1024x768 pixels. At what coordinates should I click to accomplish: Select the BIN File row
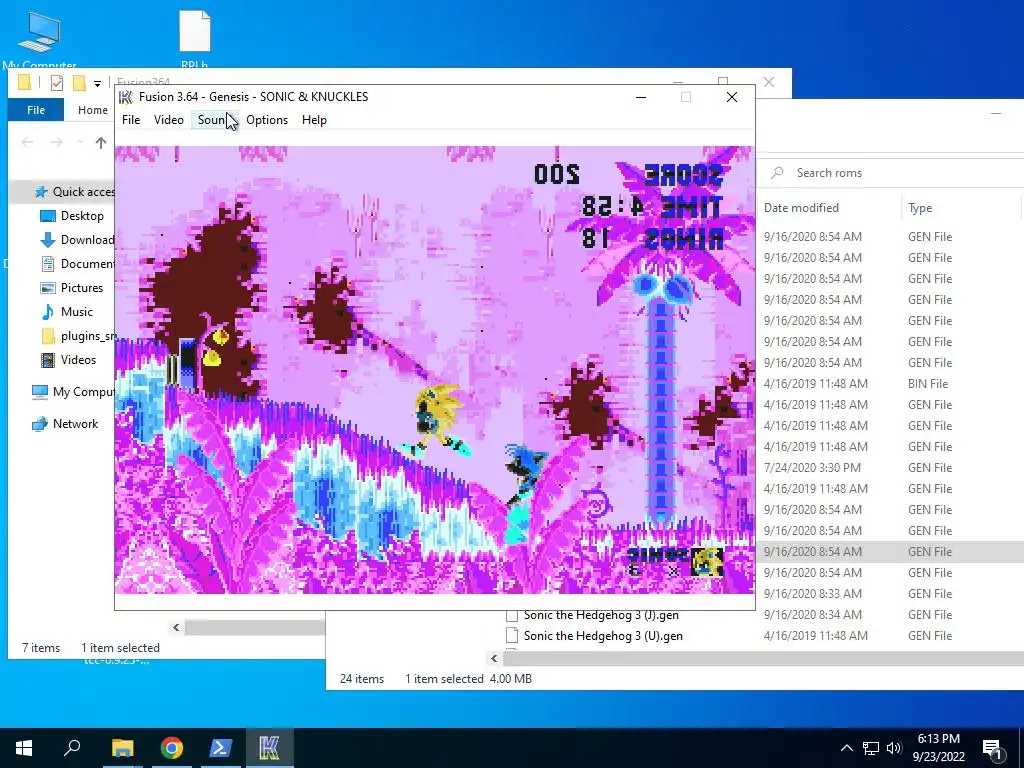click(891, 383)
